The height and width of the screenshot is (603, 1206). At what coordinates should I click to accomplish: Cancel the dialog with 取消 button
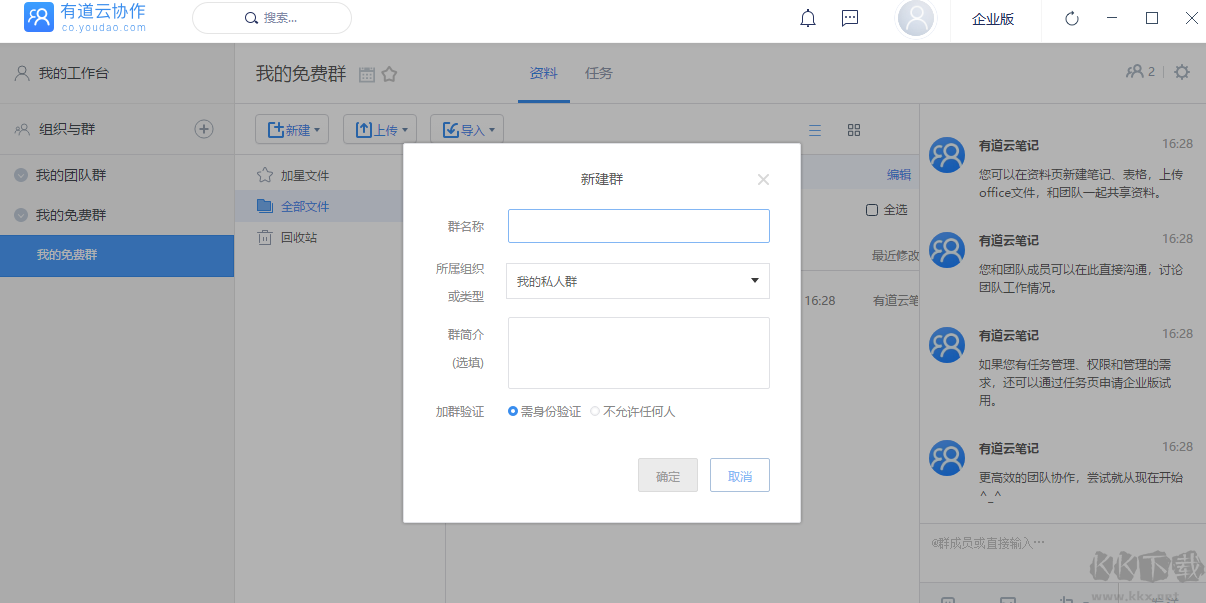click(739, 475)
